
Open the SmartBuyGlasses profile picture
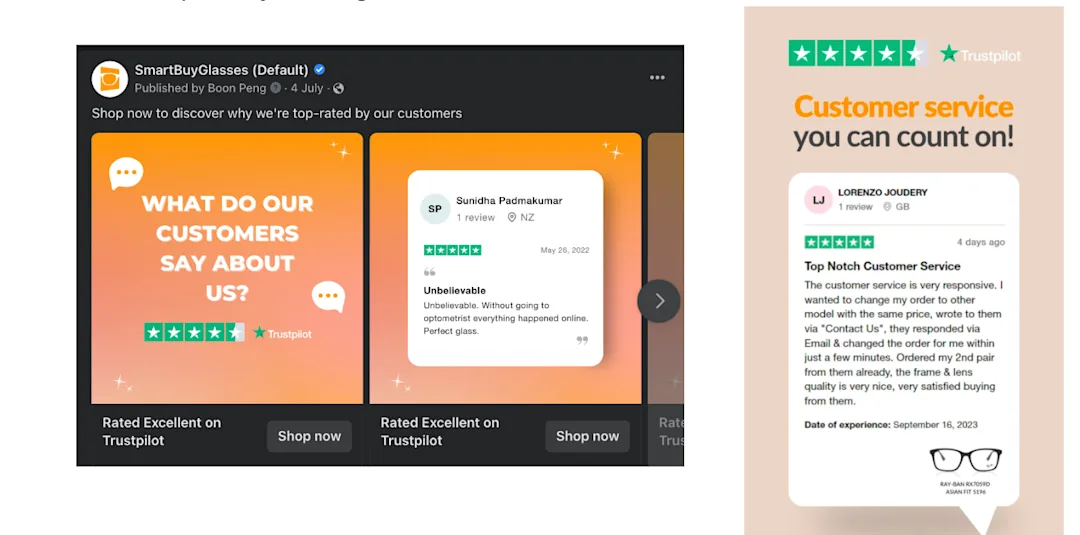(x=110, y=79)
